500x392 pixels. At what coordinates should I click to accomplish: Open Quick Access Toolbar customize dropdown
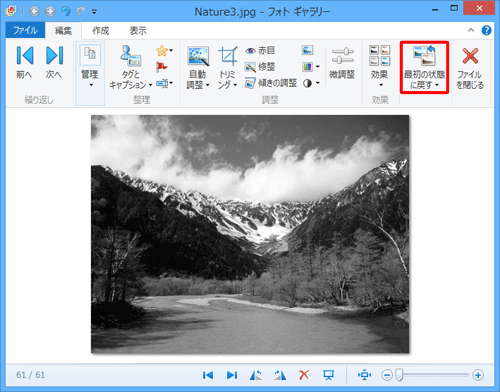(94, 12)
